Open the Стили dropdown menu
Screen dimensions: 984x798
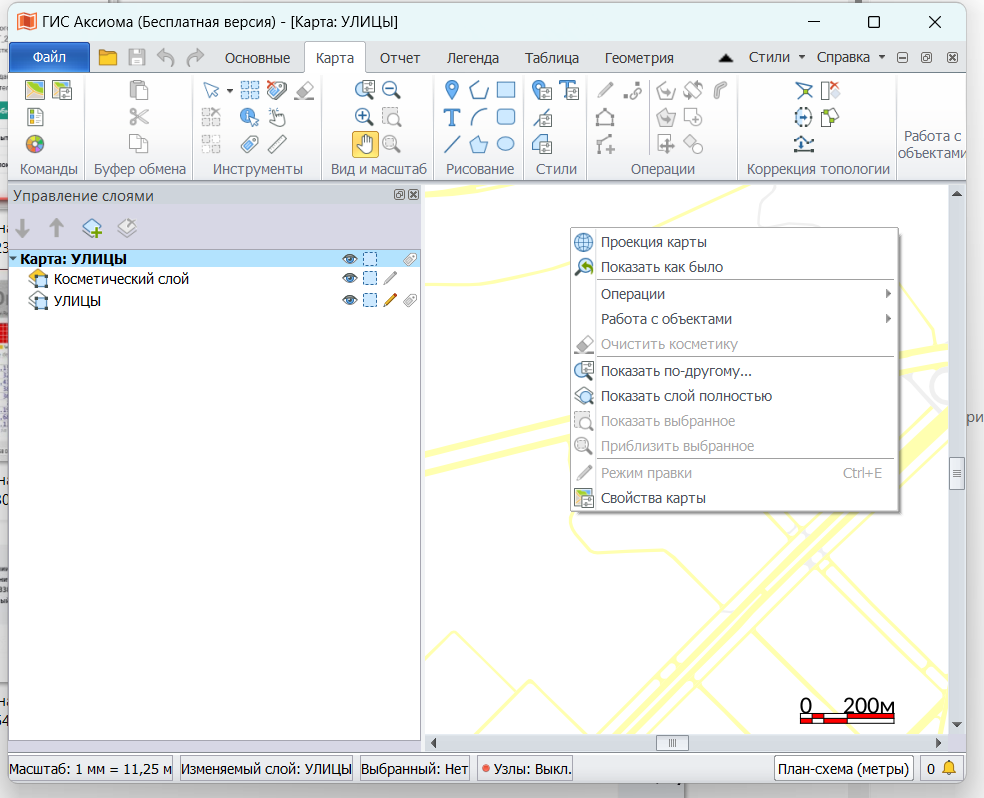(x=777, y=57)
